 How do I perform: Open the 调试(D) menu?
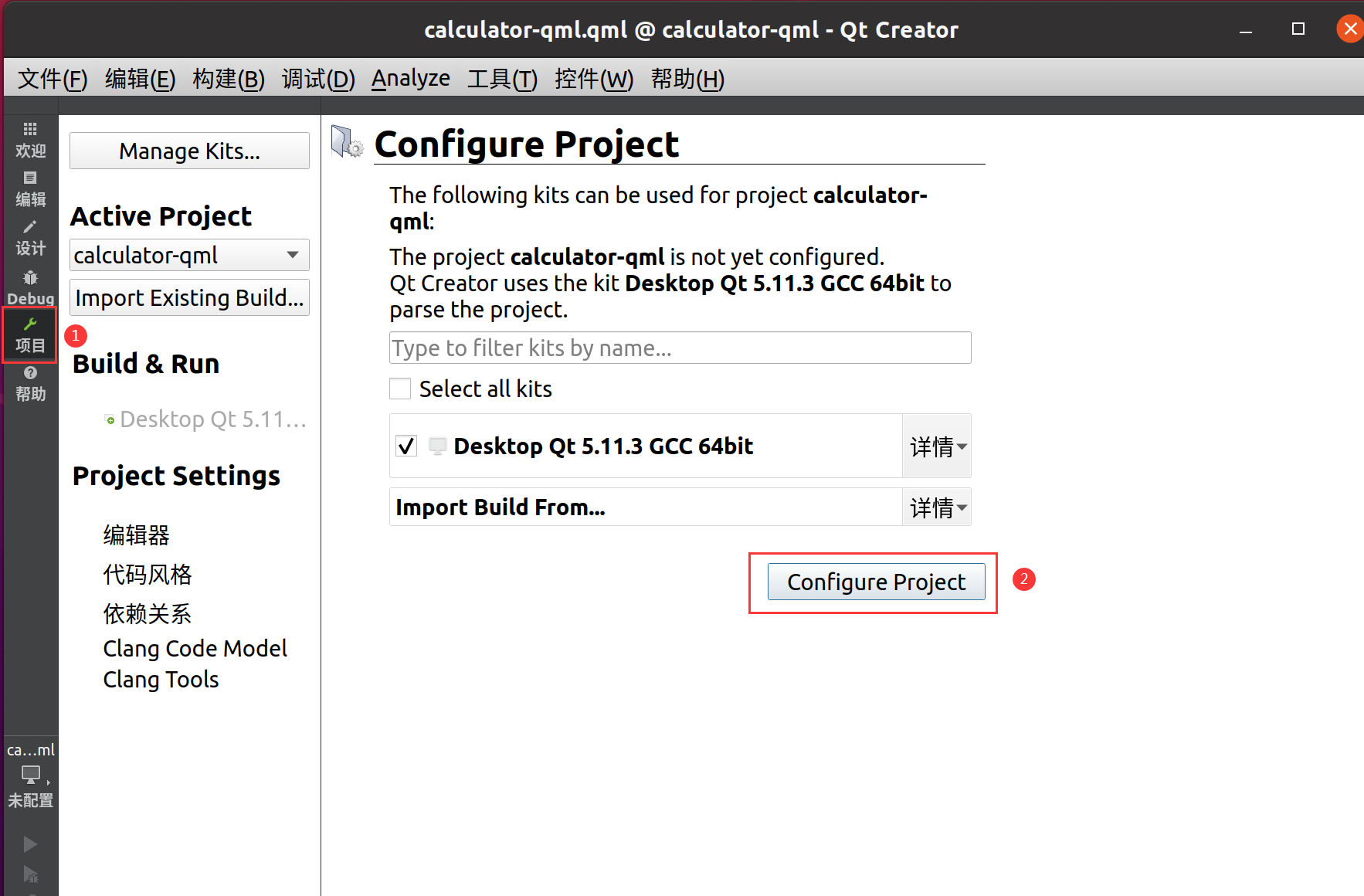tap(318, 79)
